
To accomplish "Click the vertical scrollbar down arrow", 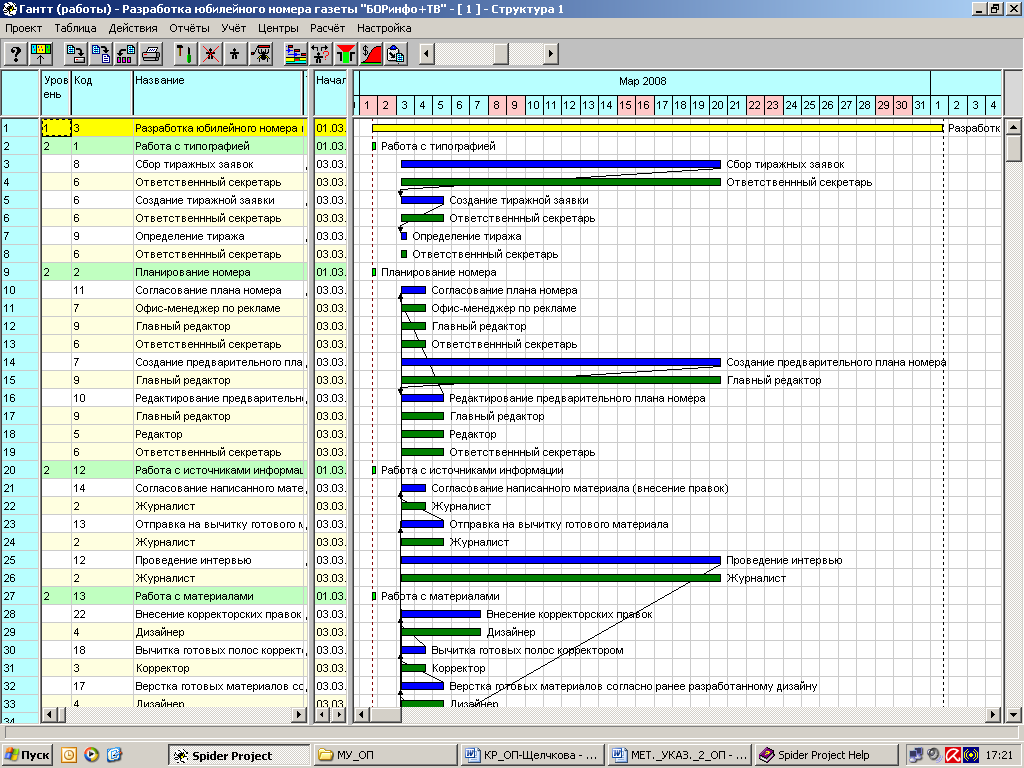I will click(x=1013, y=714).
